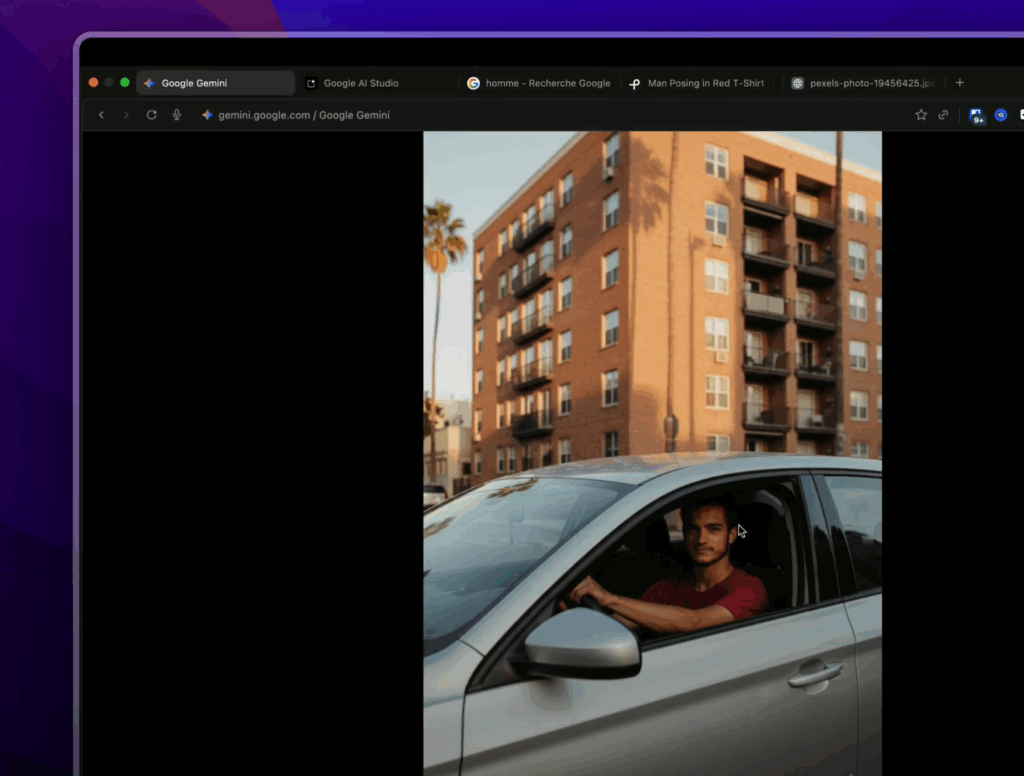Viewport: 1024px width, 776px height.
Task: Click the blue round extension icon
Action: 1001,115
